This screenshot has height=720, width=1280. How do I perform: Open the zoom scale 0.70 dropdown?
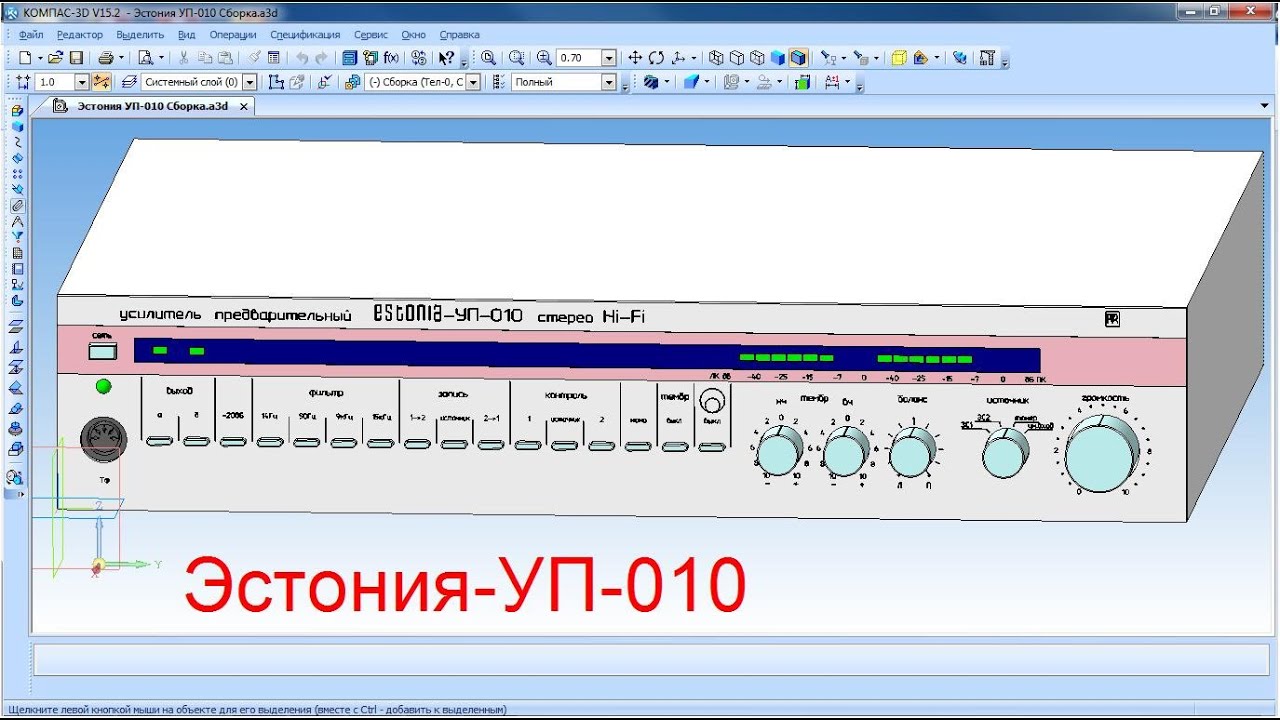point(609,58)
